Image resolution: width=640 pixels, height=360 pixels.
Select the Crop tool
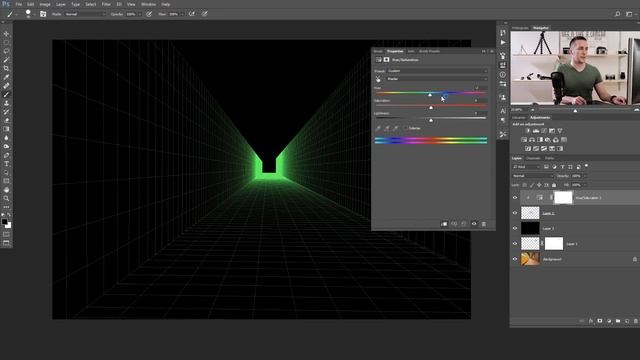(6, 68)
